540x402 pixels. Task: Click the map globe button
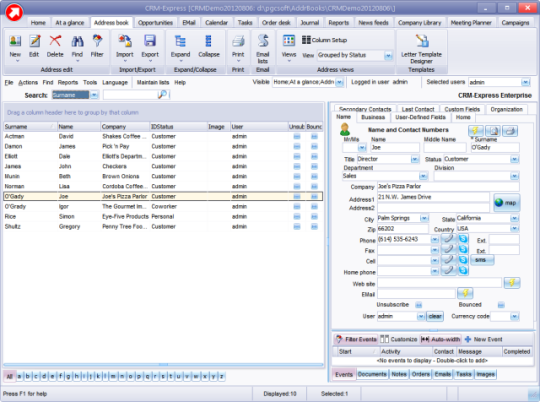506,203
